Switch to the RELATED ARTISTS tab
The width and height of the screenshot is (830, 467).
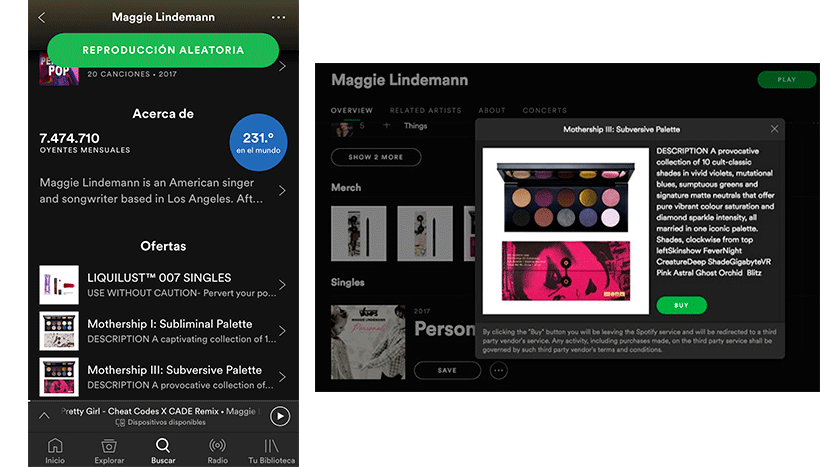pyautogui.click(x=426, y=111)
